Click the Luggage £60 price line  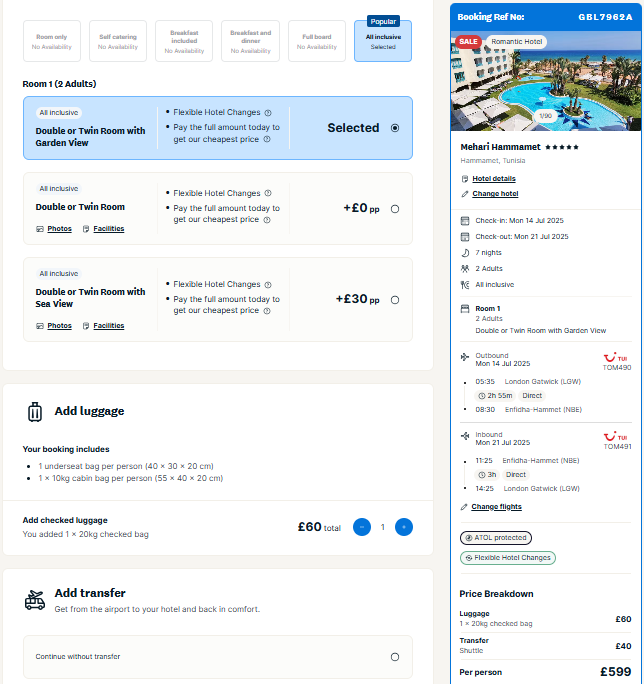545,619
